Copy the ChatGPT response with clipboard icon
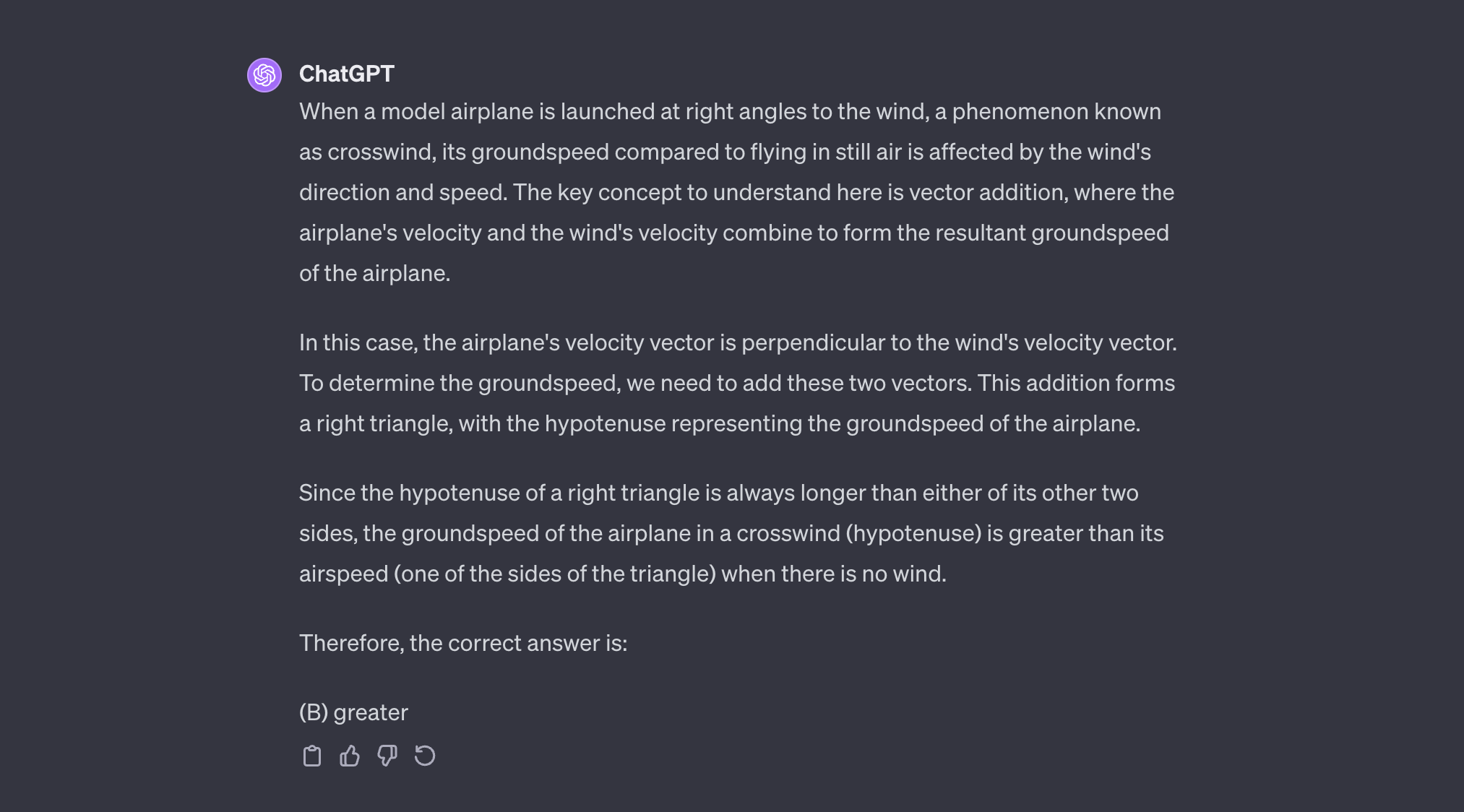Image resolution: width=1464 pixels, height=812 pixels. [311, 756]
